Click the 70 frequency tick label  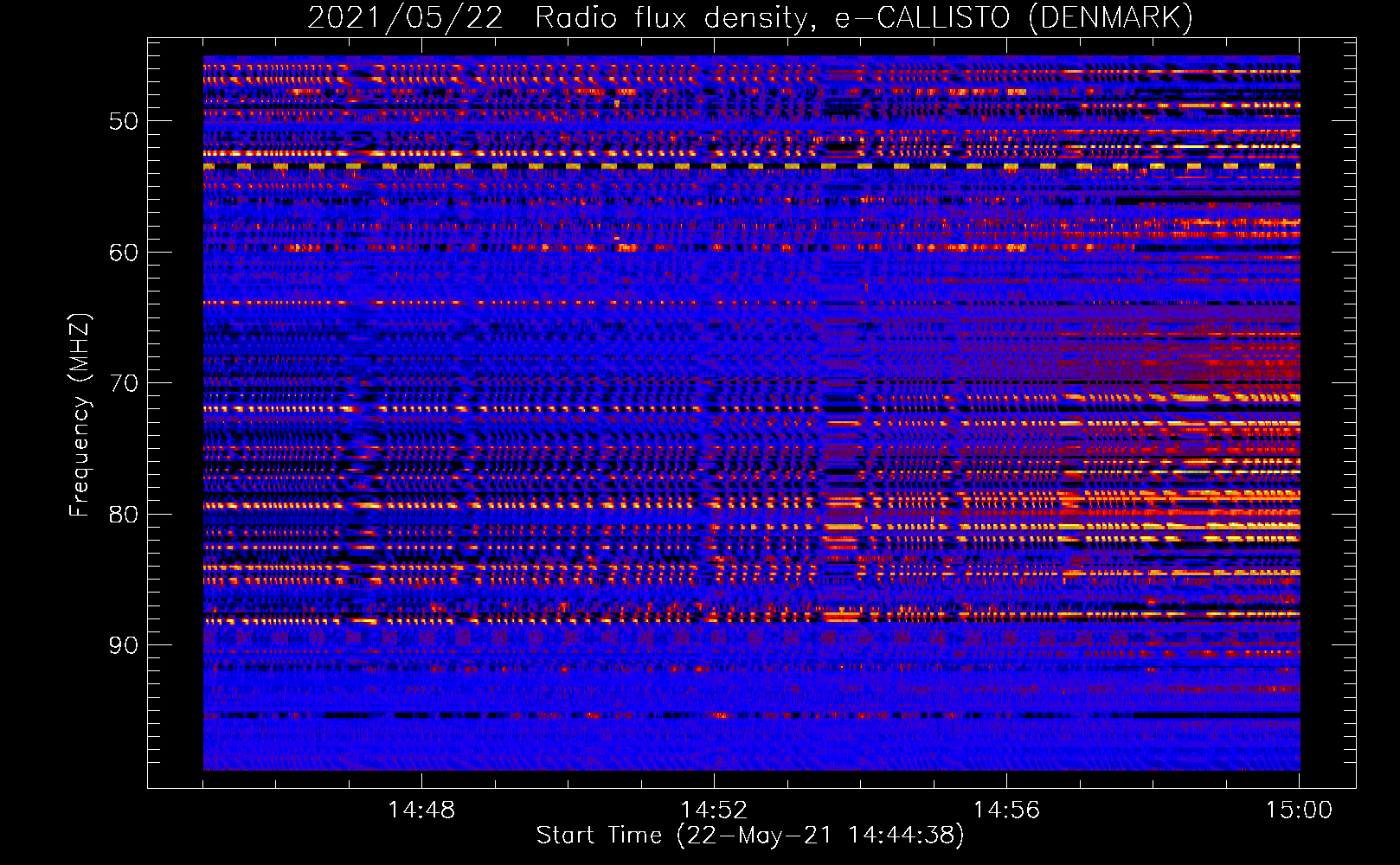pyautogui.click(x=124, y=383)
